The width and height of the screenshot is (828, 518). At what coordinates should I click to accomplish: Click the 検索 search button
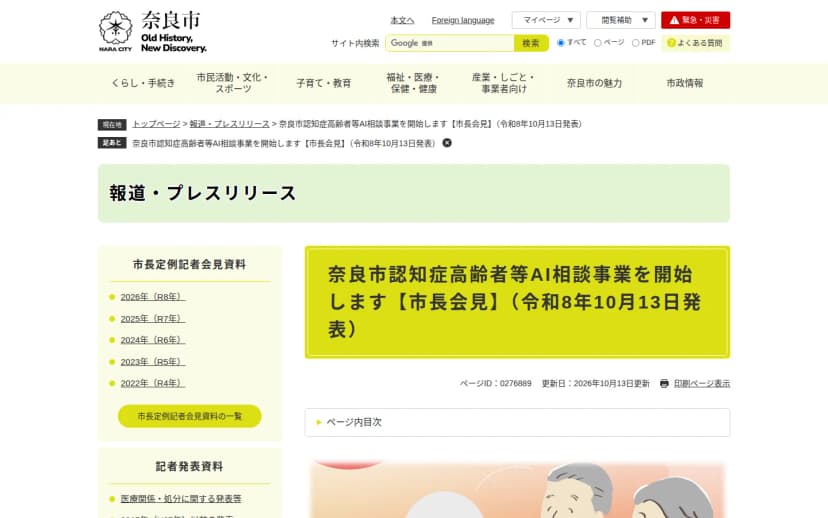tap(531, 43)
